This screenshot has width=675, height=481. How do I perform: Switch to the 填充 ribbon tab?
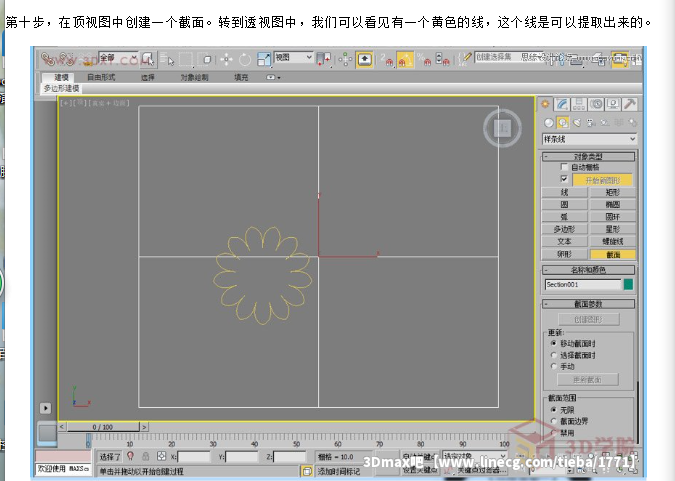coord(241,78)
